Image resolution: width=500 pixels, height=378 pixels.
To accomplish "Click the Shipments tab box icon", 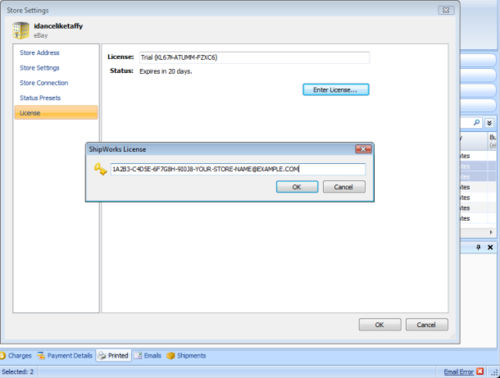I will pos(171,356).
